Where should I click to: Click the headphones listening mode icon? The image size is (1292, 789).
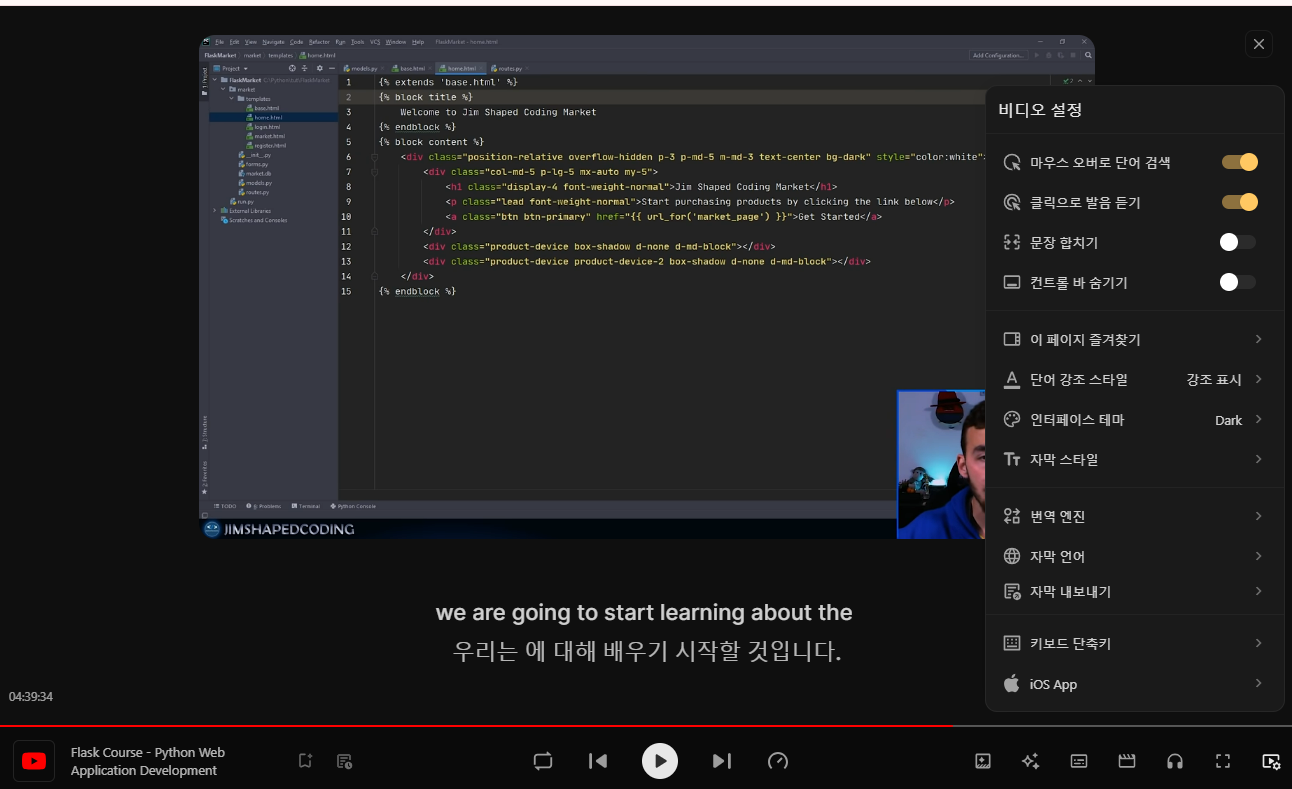click(x=1175, y=761)
